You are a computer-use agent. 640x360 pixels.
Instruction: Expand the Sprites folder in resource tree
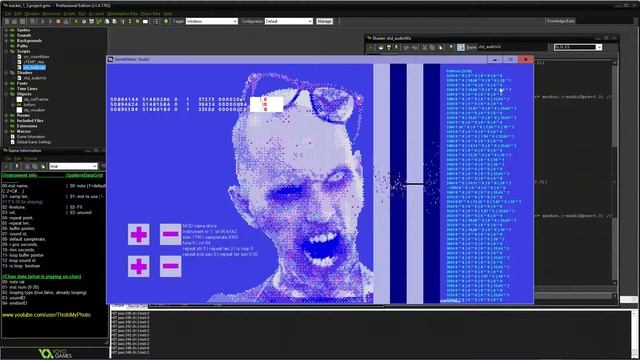tap(6, 30)
